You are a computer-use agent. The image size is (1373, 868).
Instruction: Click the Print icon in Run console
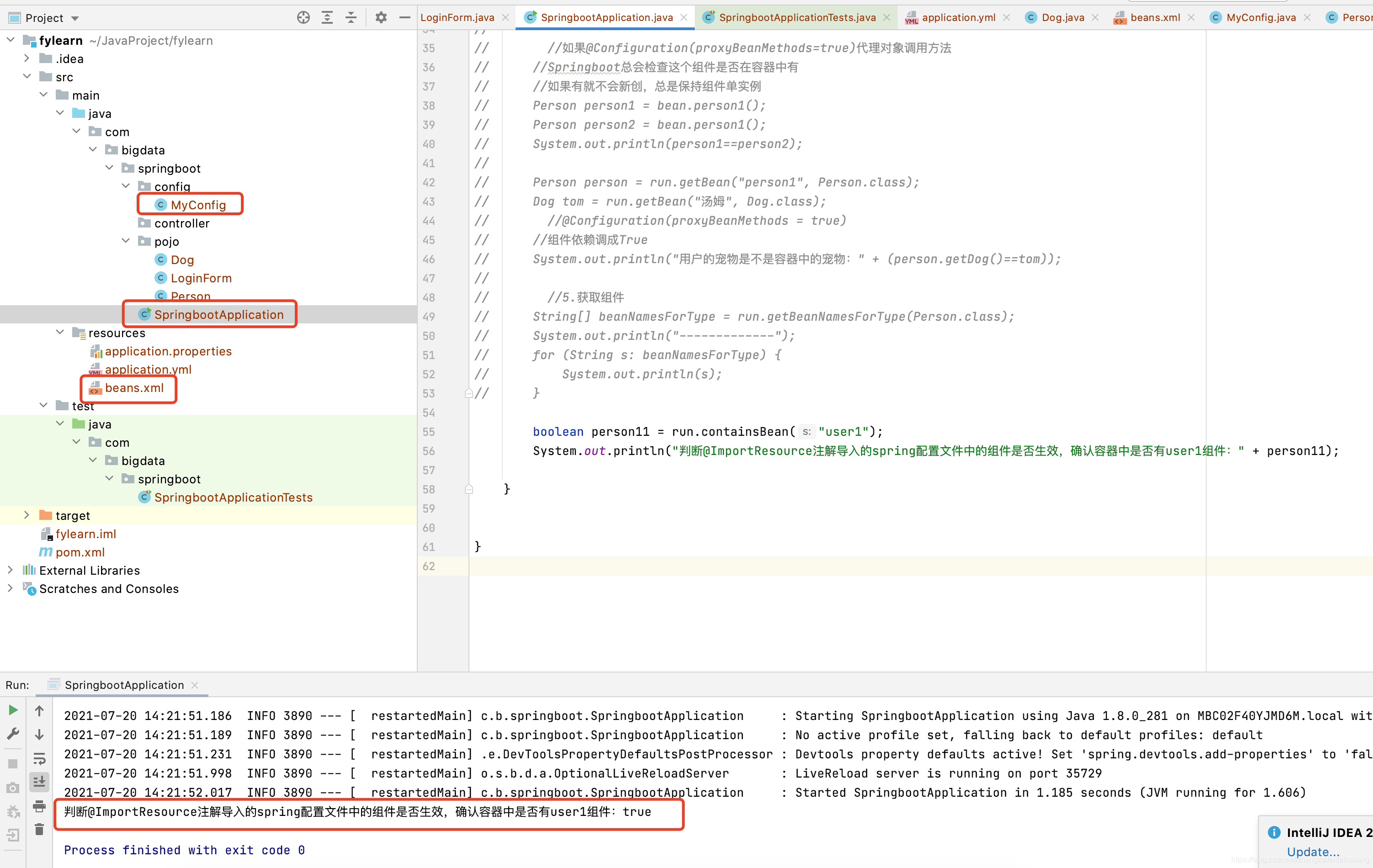pyautogui.click(x=39, y=805)
